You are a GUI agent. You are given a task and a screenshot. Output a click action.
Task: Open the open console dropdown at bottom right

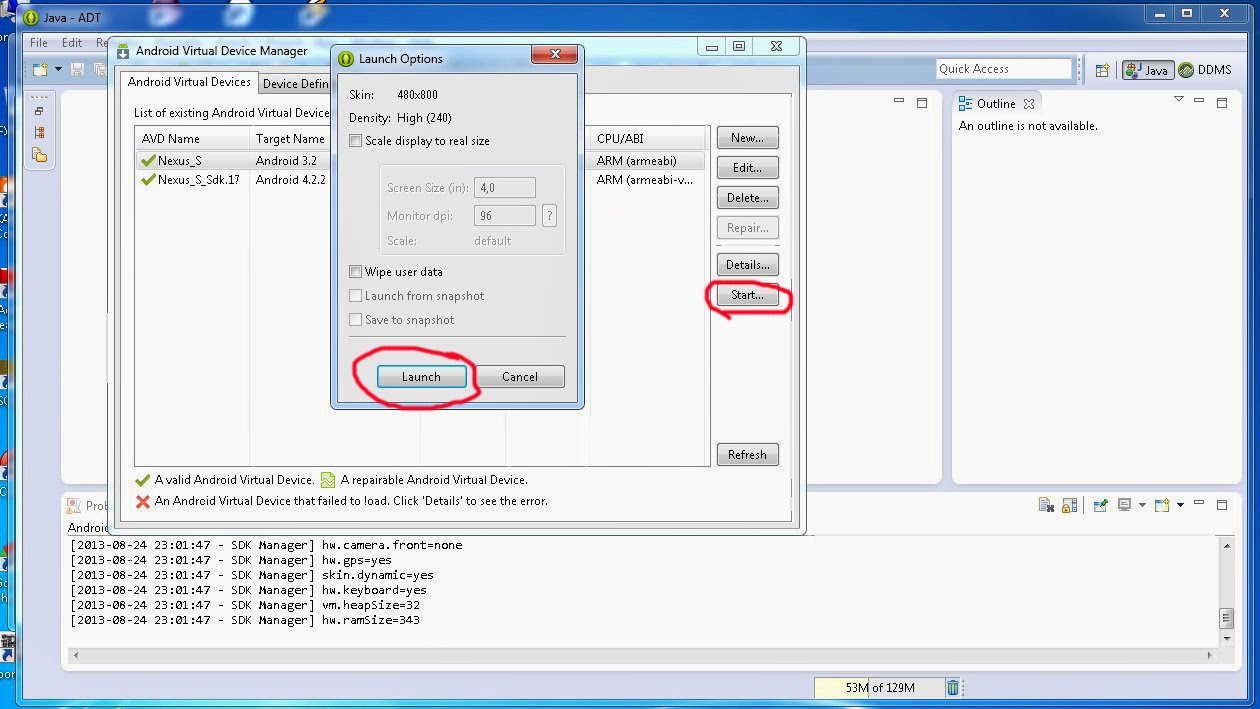pos(1181,505)
